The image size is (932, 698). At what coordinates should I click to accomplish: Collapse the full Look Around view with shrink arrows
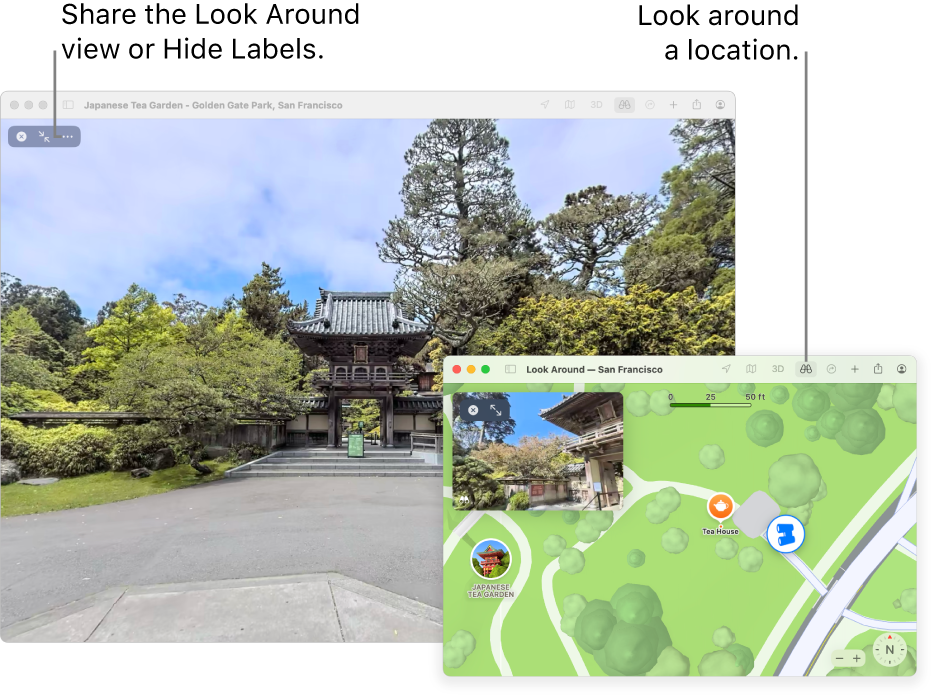[44, 137]
